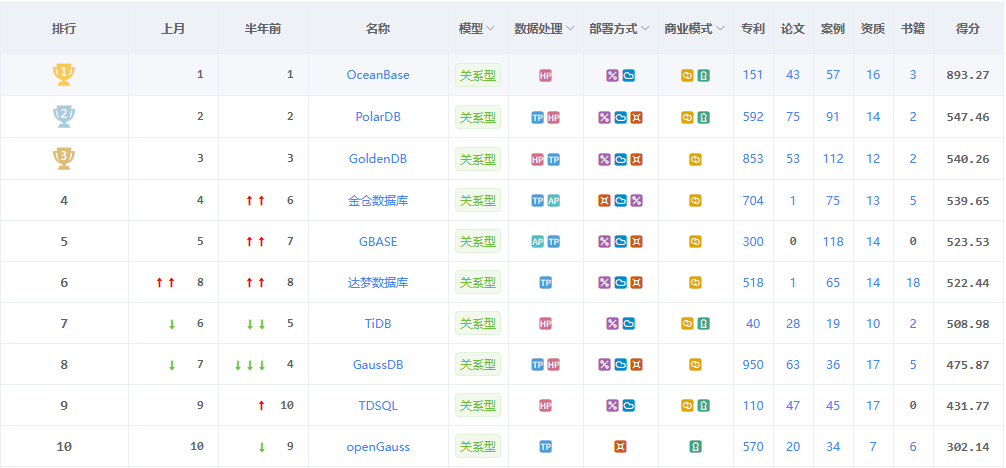1006x468 pixels.
Task: Click the 资质 column header
Action: pyautogui.click(x=873, y=29)
